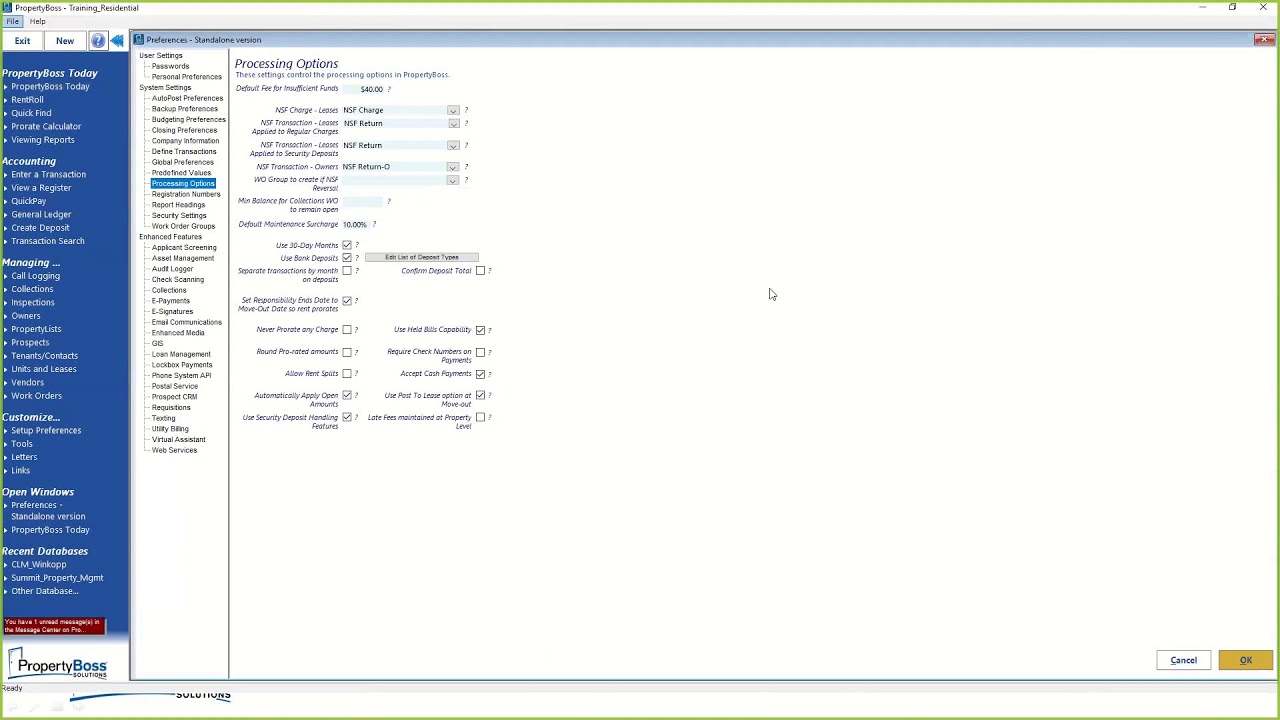This screenshot has width=1280, height=720.
Task: Click help mark beside WO Group dropdown
Action: click(x=466, y=180)
